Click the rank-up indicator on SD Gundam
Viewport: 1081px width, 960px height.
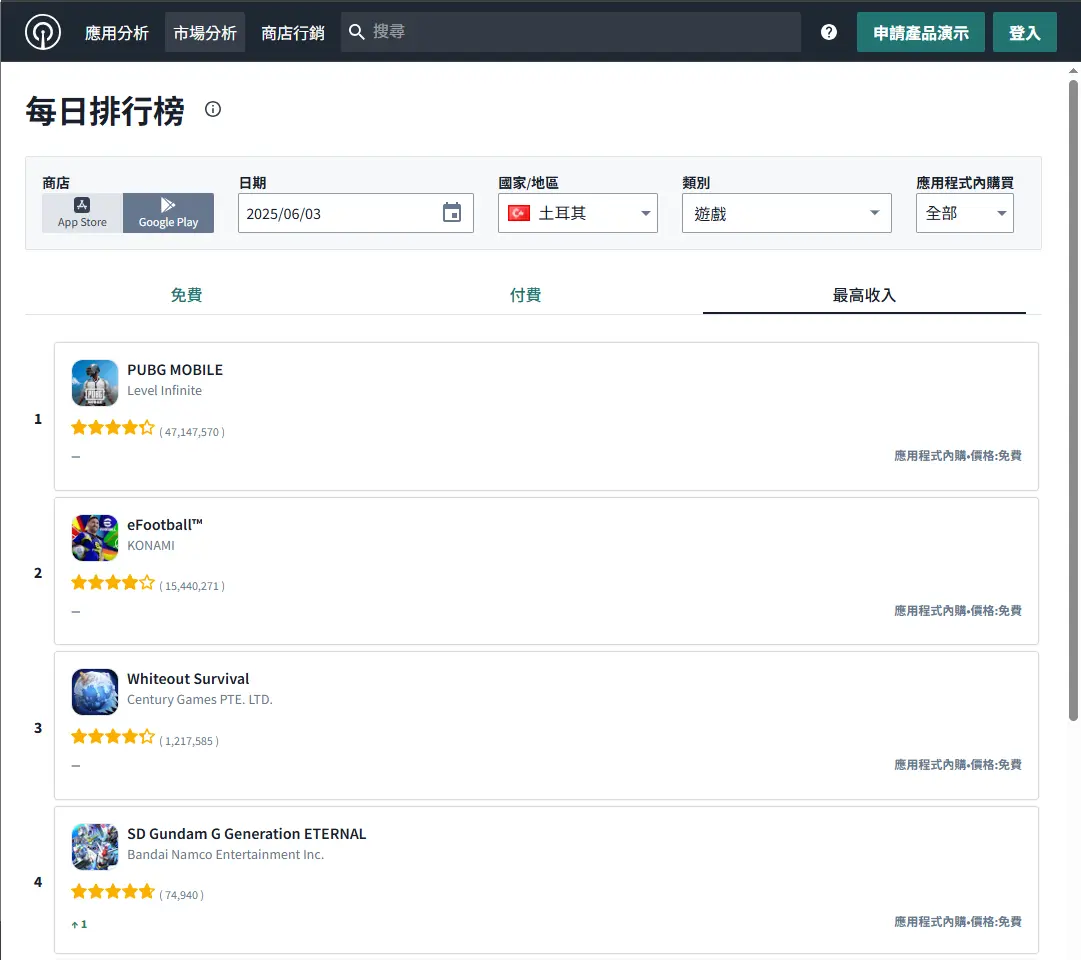(x=79, y=924)
